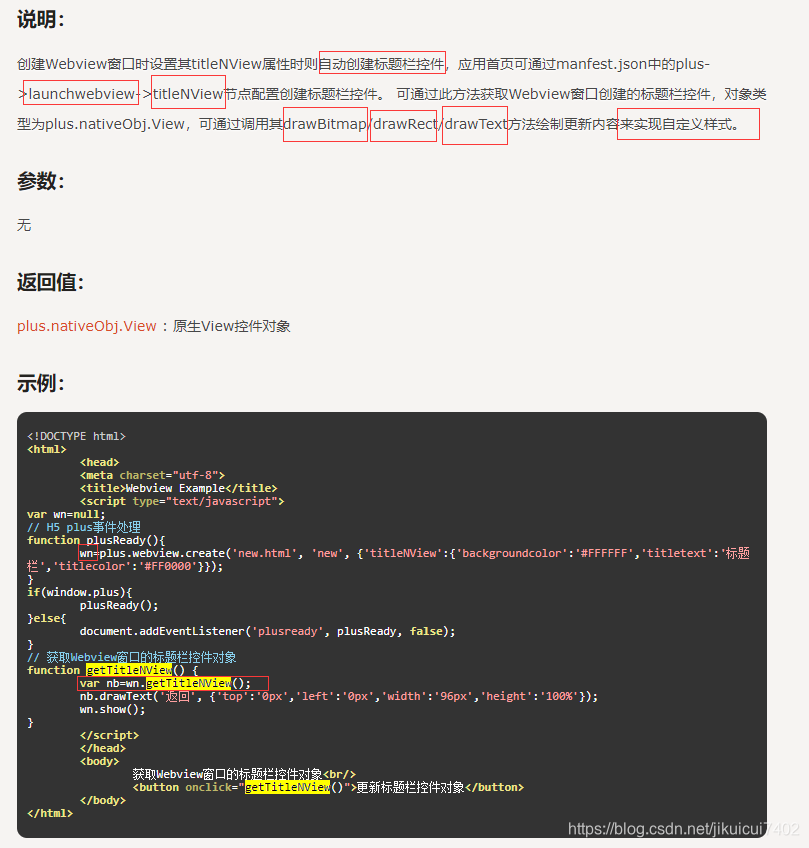Click the document.addEventListener code line
This screenshot has height=848, width=809.
point(268,631)
